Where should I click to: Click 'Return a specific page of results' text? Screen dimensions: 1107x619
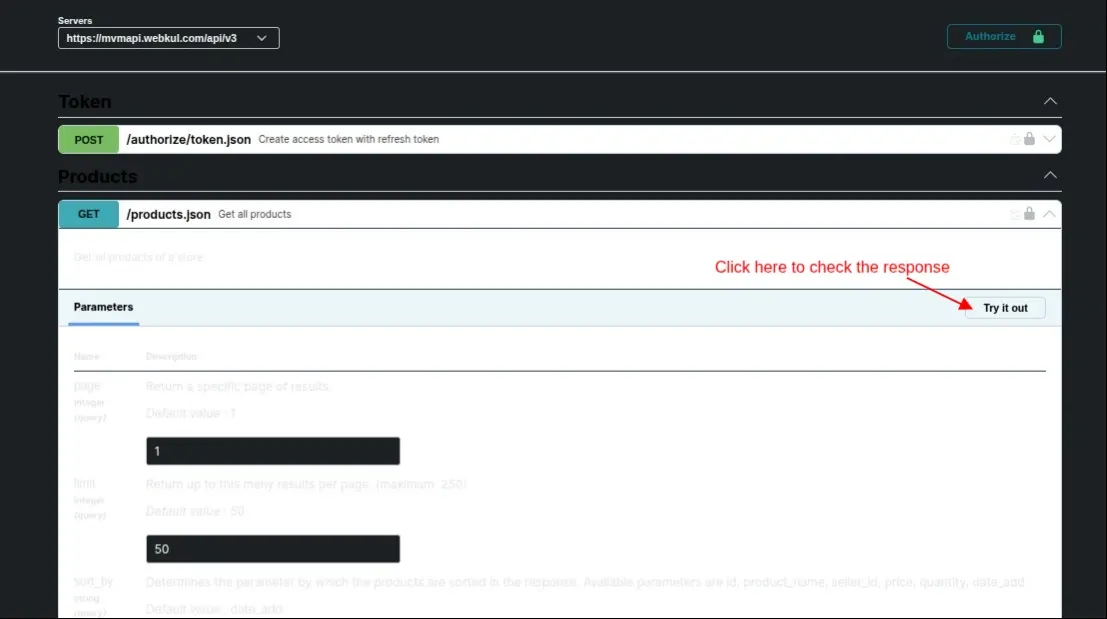click(x=237, y=386)
